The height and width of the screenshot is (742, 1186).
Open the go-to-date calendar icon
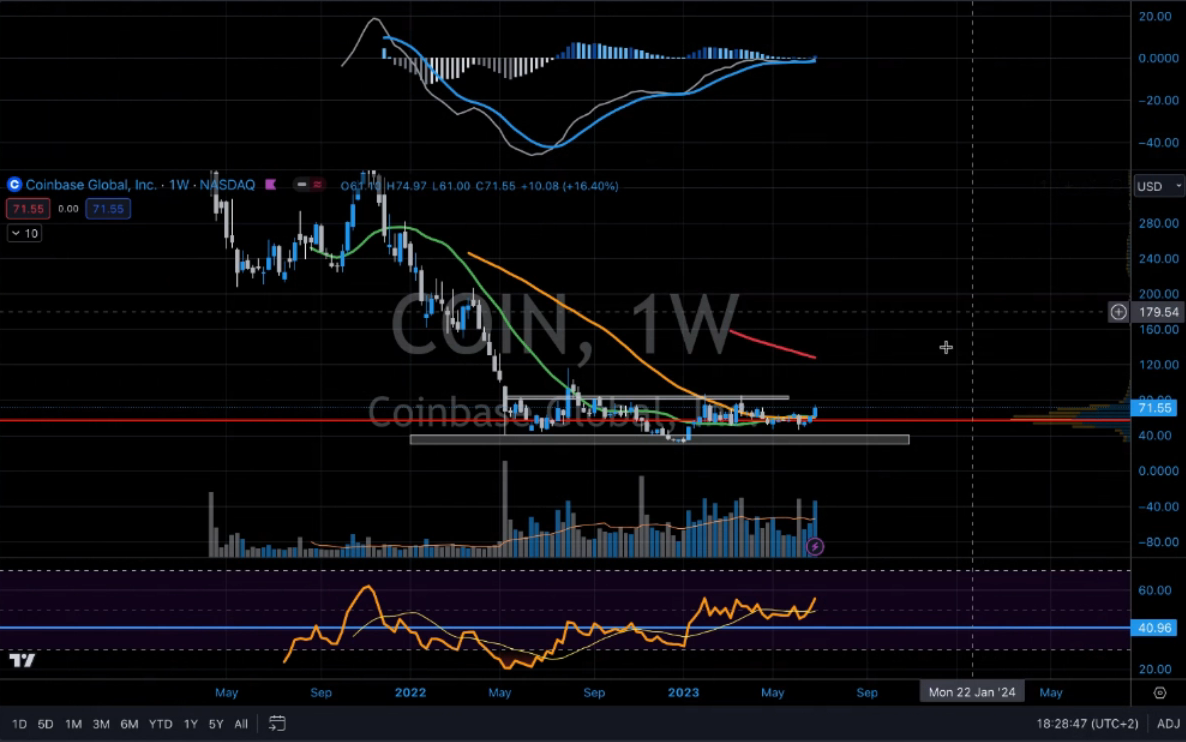pyautogui.click(x=277, y=723)
